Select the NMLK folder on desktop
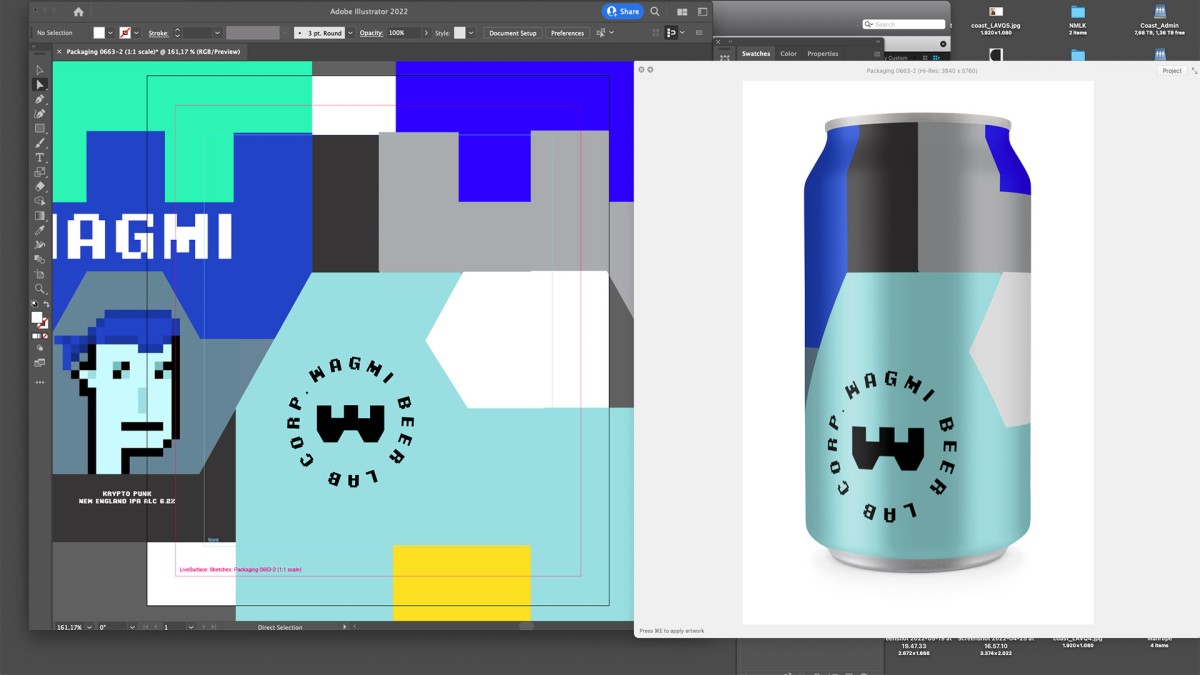 [1077, 20]
